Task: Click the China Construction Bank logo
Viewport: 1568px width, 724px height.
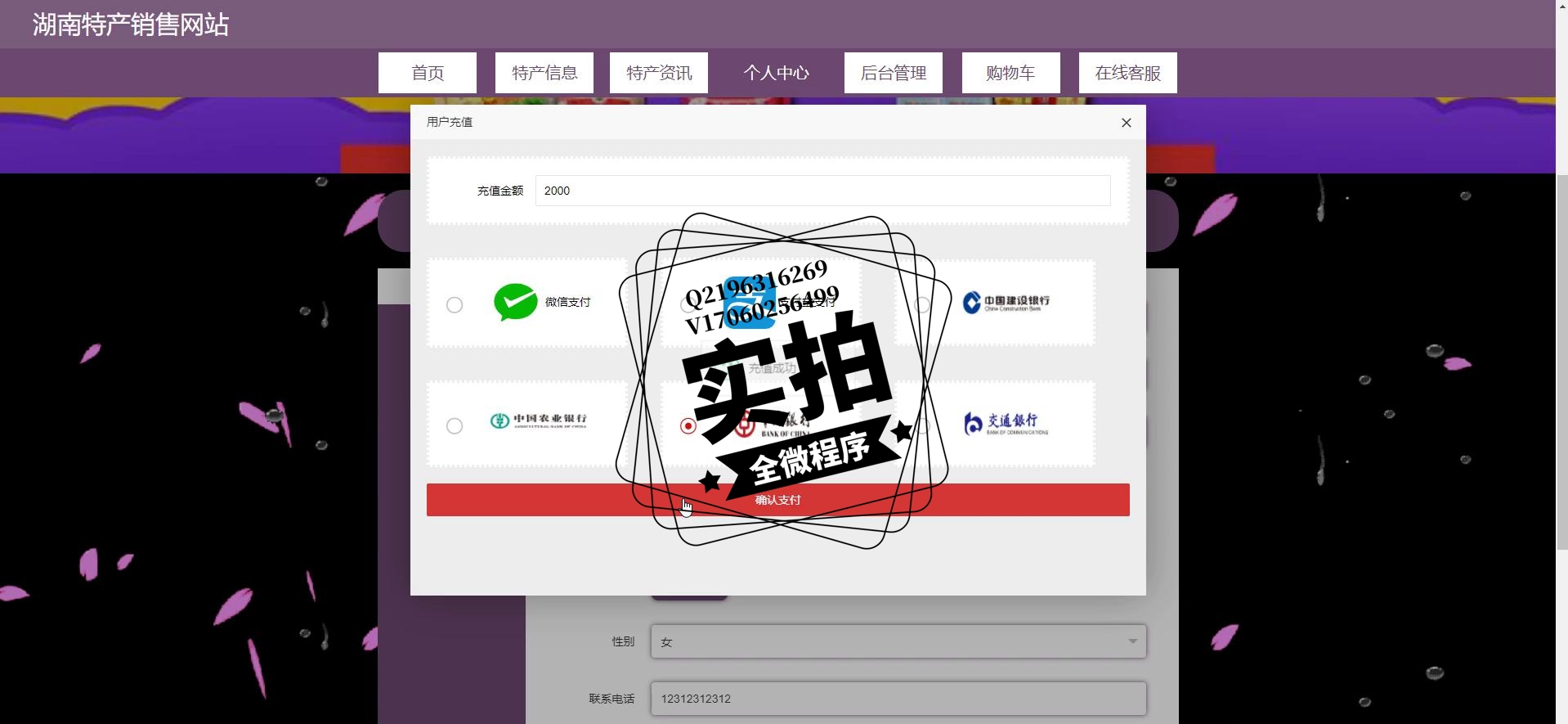Action: 1006,303
